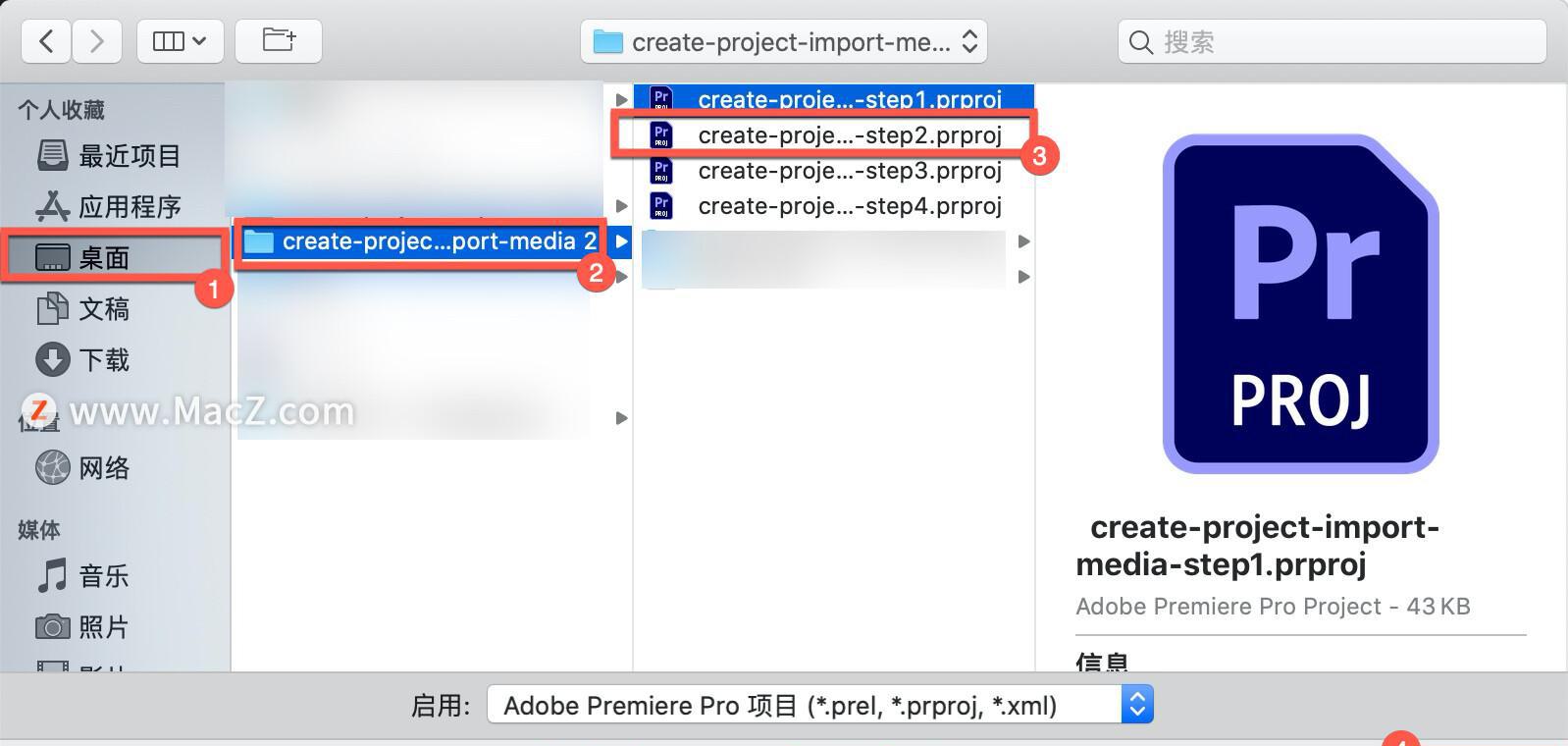Click folder icon in the path popup
The width and height of the screenshot is (1568, 746).
[608, 42]
